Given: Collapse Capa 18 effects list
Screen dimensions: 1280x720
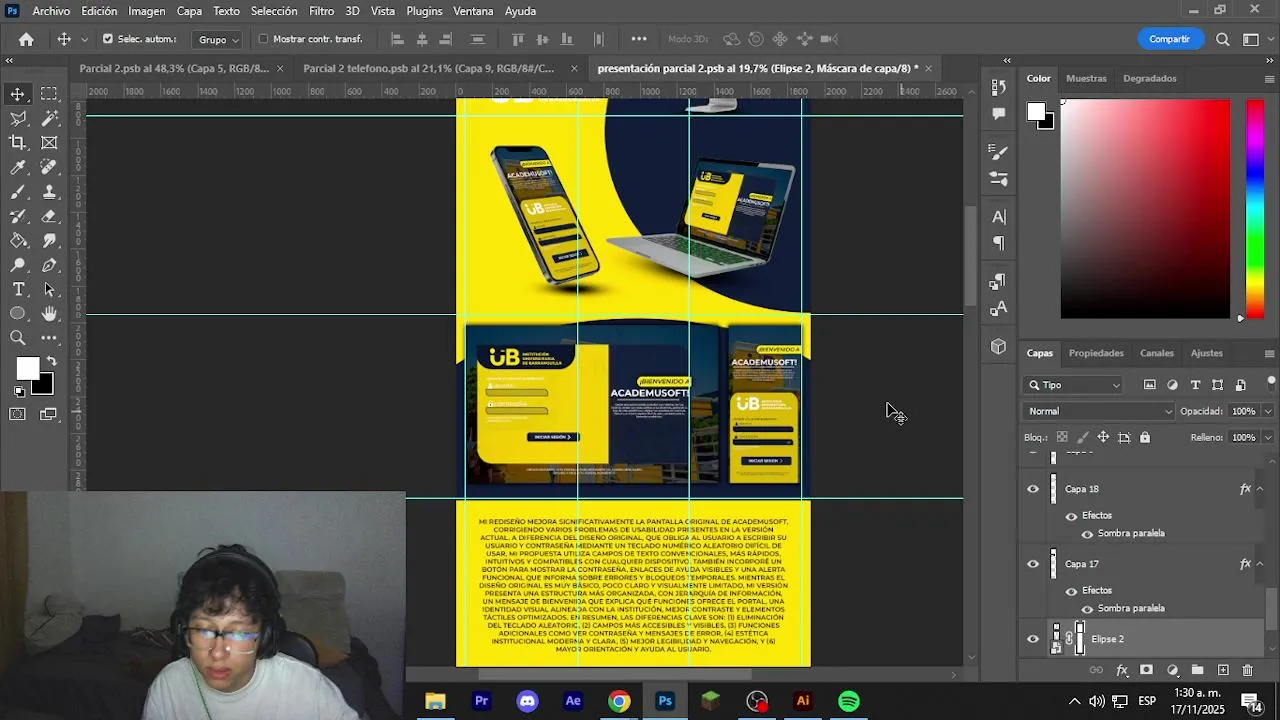Looking at the screenshot, I should (x=1260, y=489).
